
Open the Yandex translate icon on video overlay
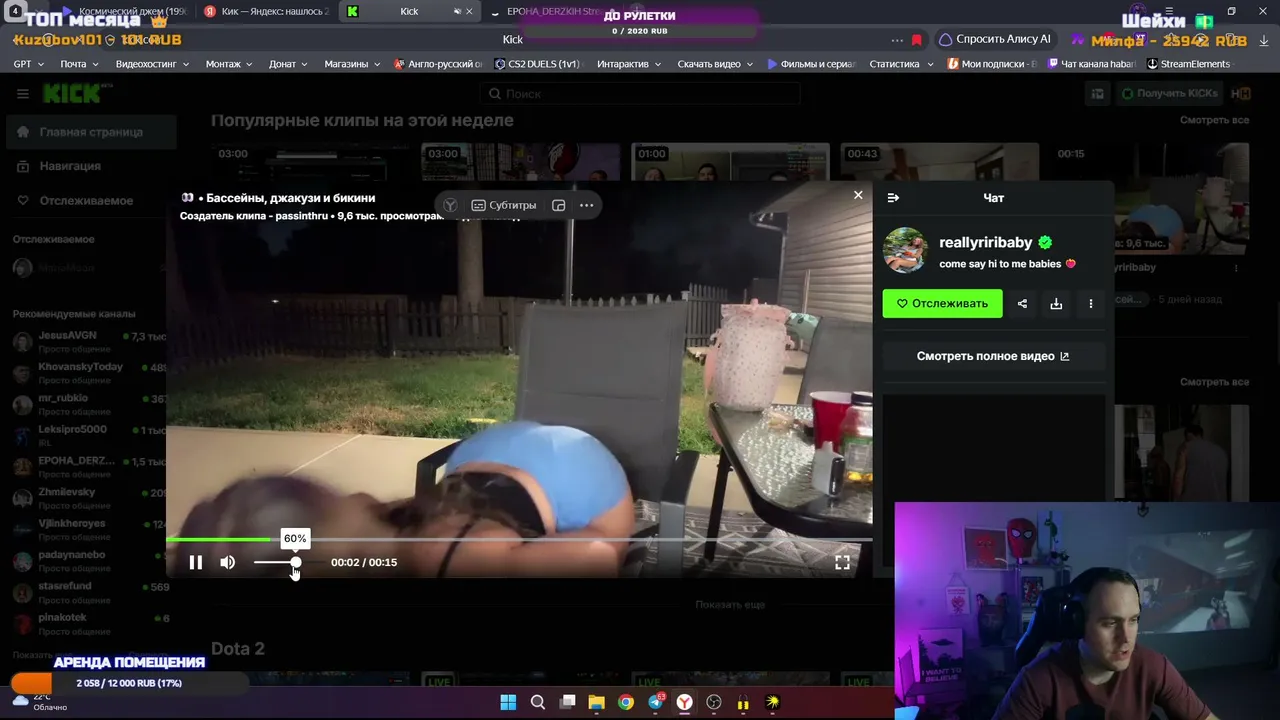(x=450, y=205)
